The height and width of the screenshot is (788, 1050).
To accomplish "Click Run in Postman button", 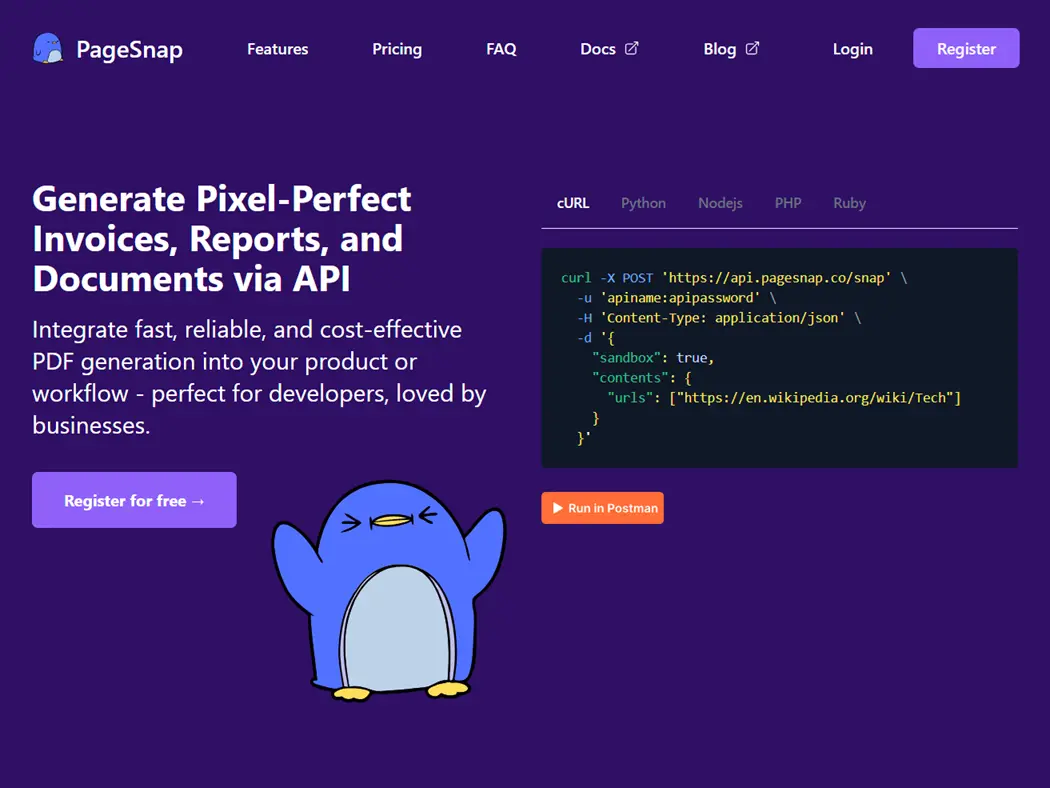I will pyautogui.click(x=602, y=508).
